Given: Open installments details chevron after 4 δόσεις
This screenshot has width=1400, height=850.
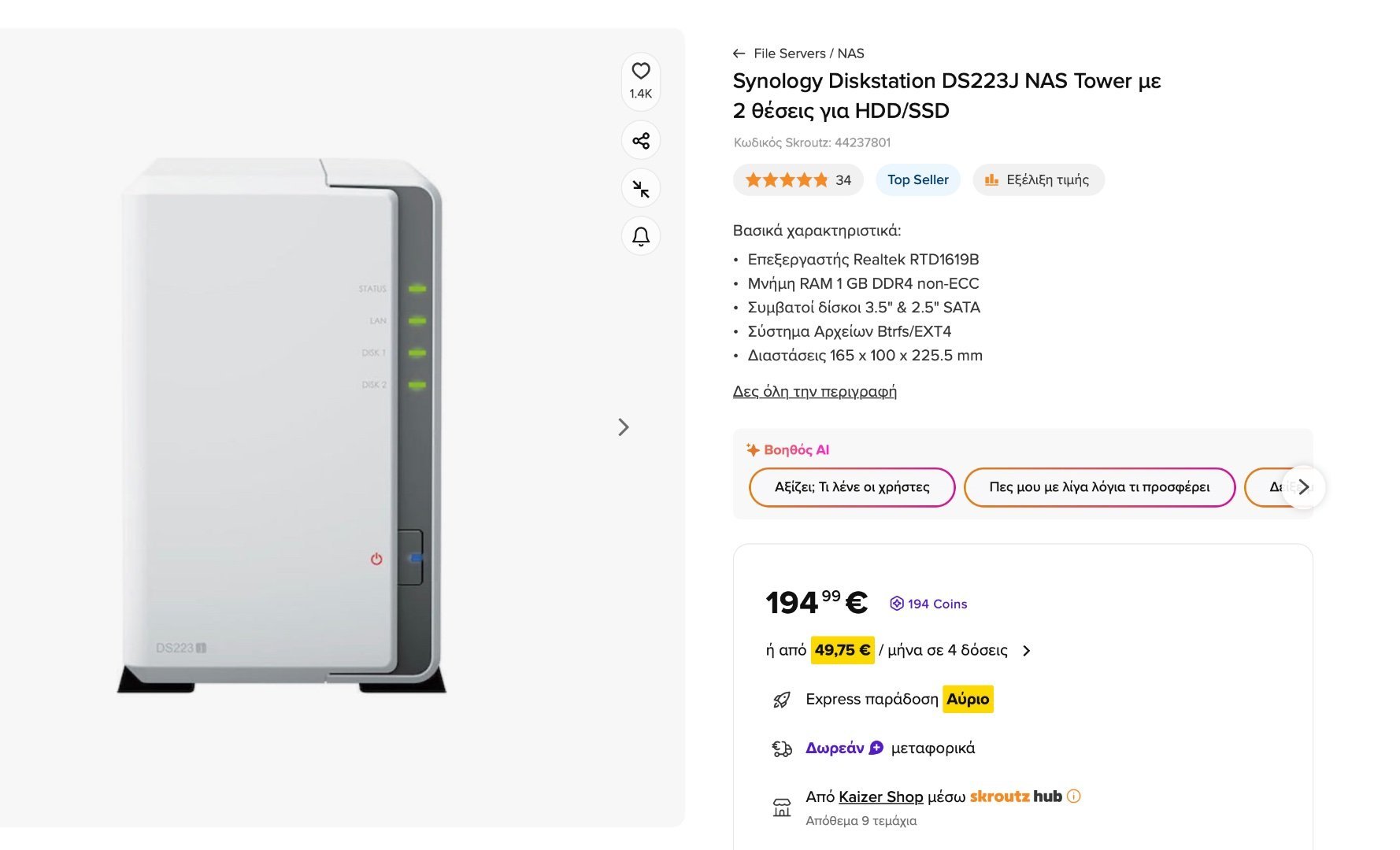Looking at the screenshot, I should point(1026,650).
